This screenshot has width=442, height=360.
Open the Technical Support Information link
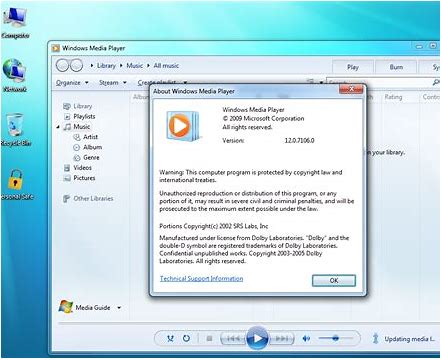(201, 278)
